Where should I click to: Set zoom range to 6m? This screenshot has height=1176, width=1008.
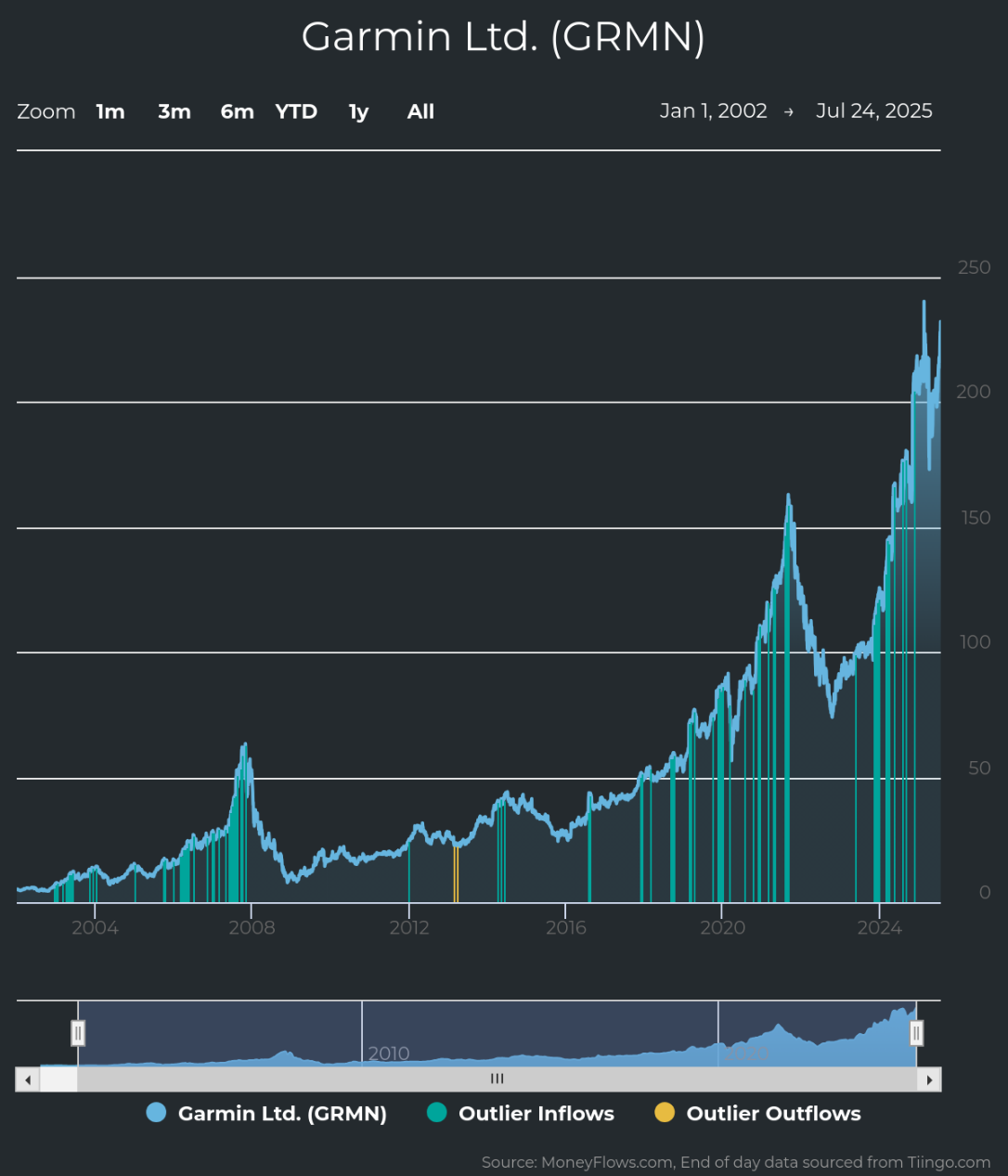coord(238,111)
